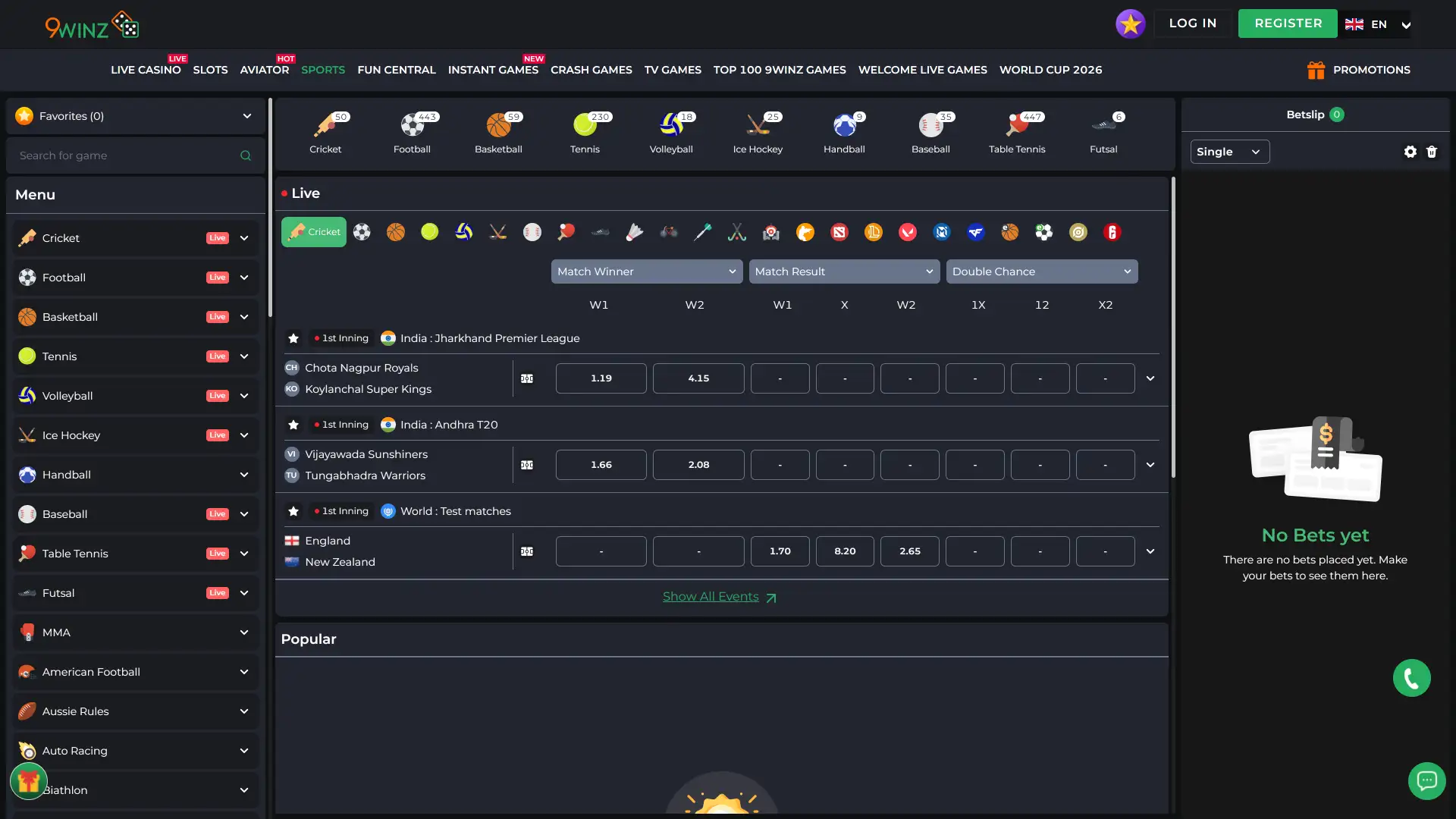Open the EN language selector

[1378, 24]
